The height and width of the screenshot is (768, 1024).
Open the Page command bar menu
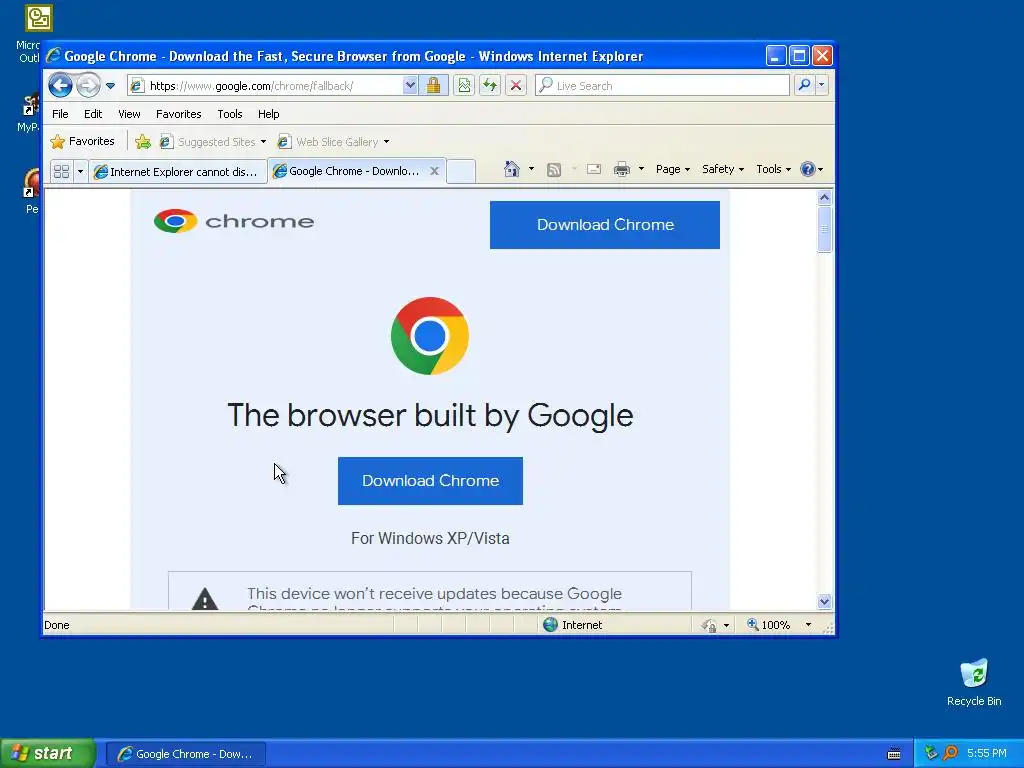[673, 169]
